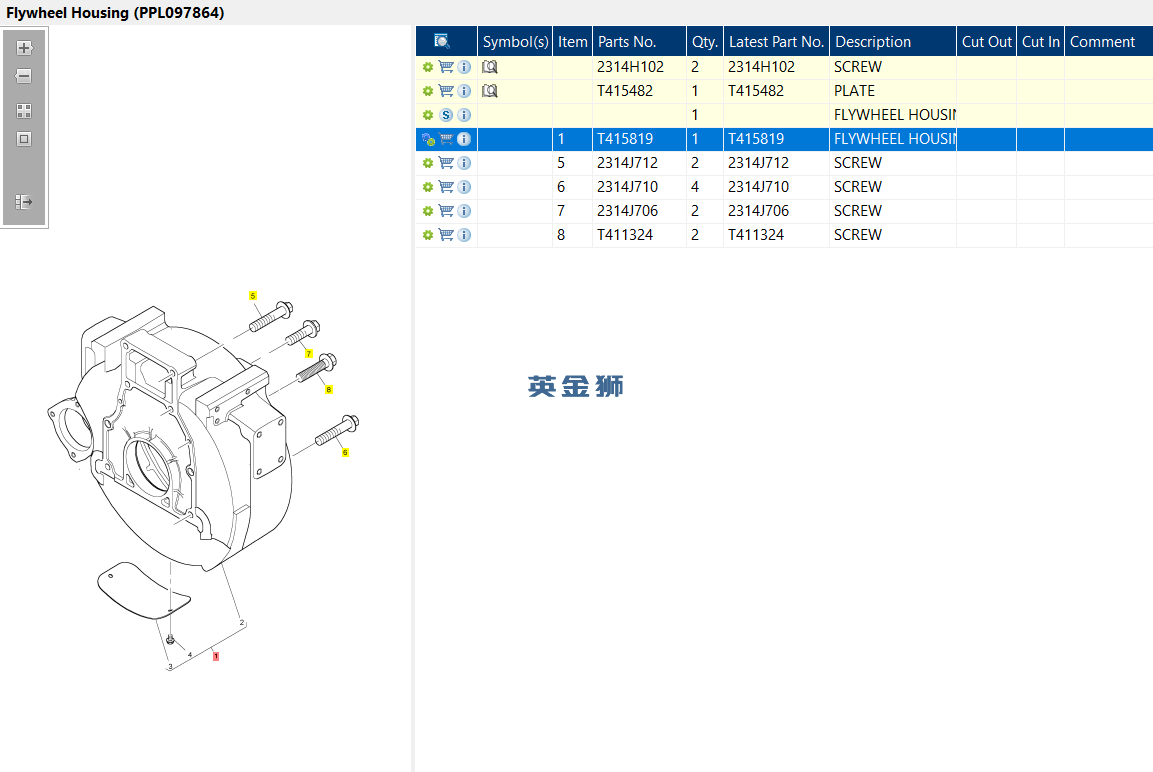The height and width of the screenshot is (772, 1153).
Task: Click gears icon in T415819 row
Action: [428, 139]
